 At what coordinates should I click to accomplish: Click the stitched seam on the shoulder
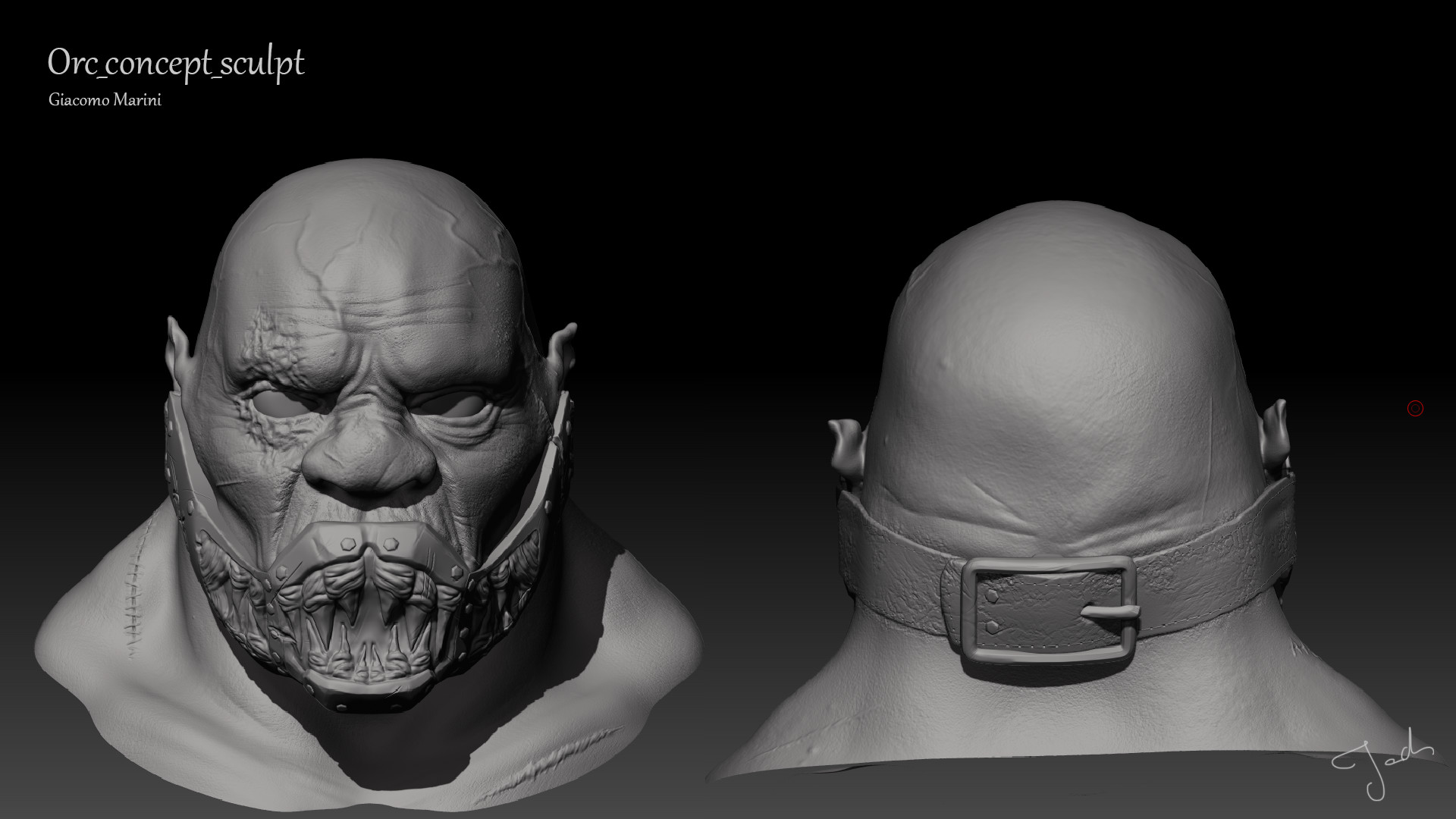133,599
